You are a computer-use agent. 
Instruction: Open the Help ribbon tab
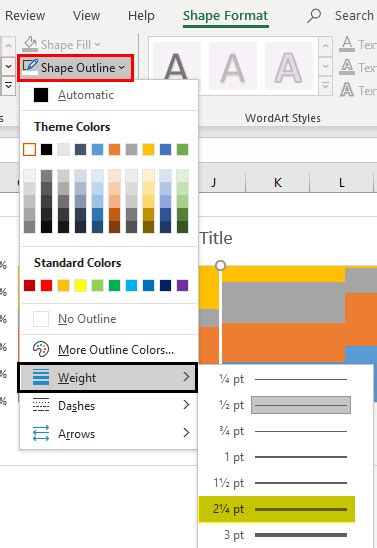click(x=141, y=16)
